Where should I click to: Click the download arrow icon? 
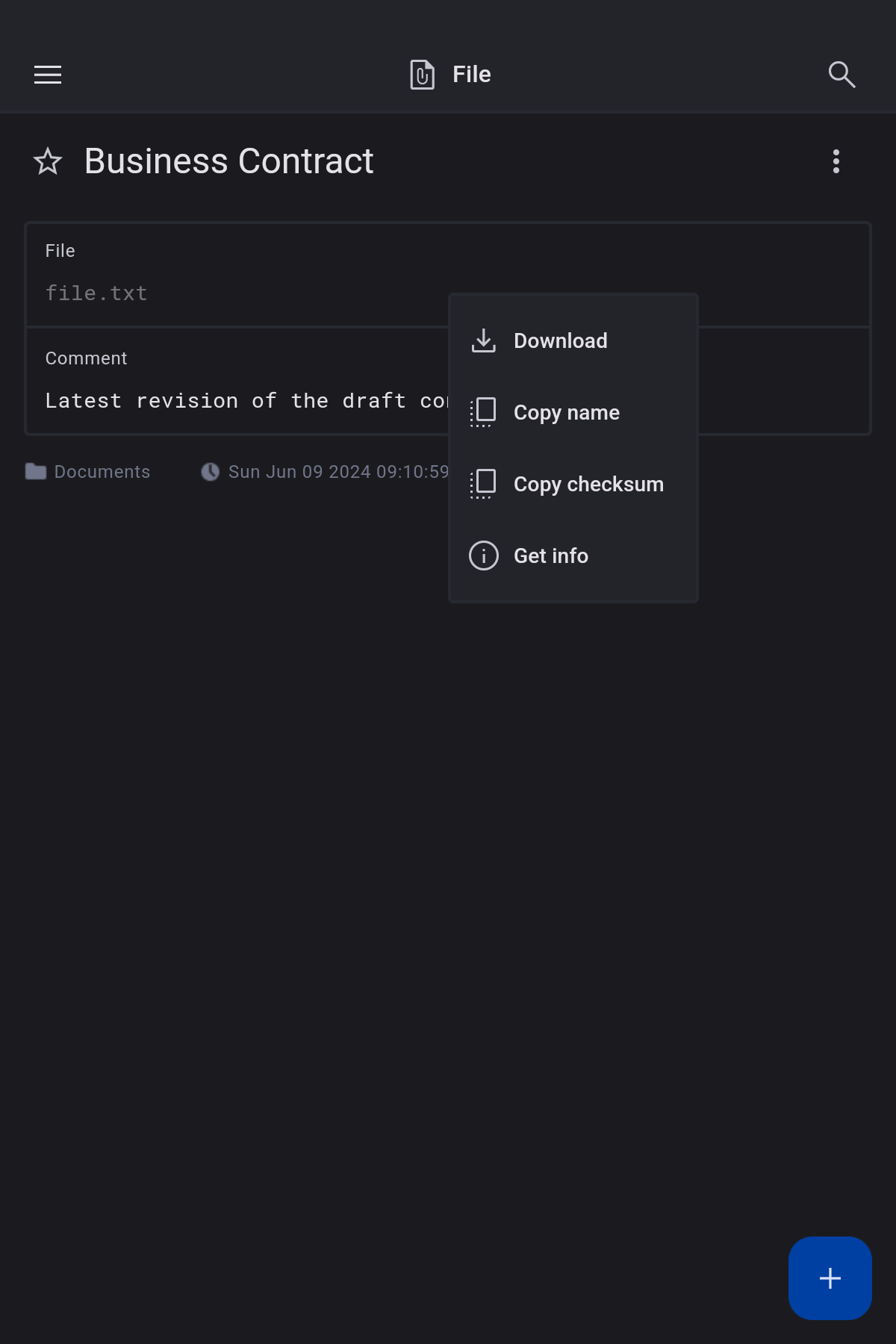click(484, 341)
